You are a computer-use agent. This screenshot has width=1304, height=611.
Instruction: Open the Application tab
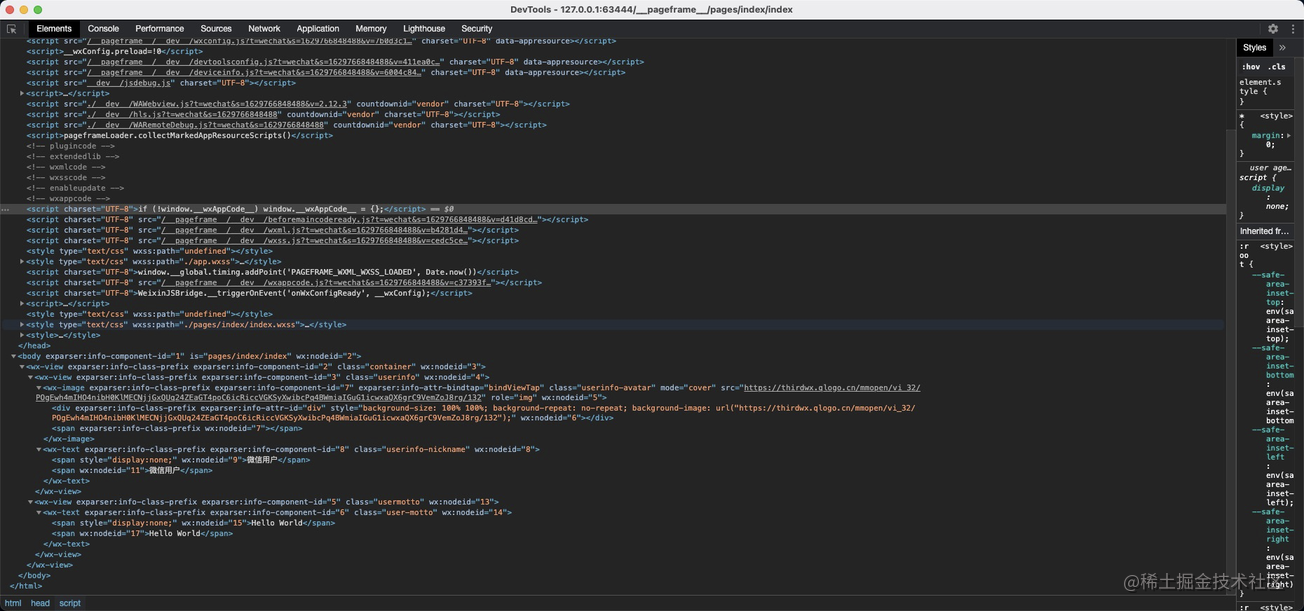click(x=318, y=29)
